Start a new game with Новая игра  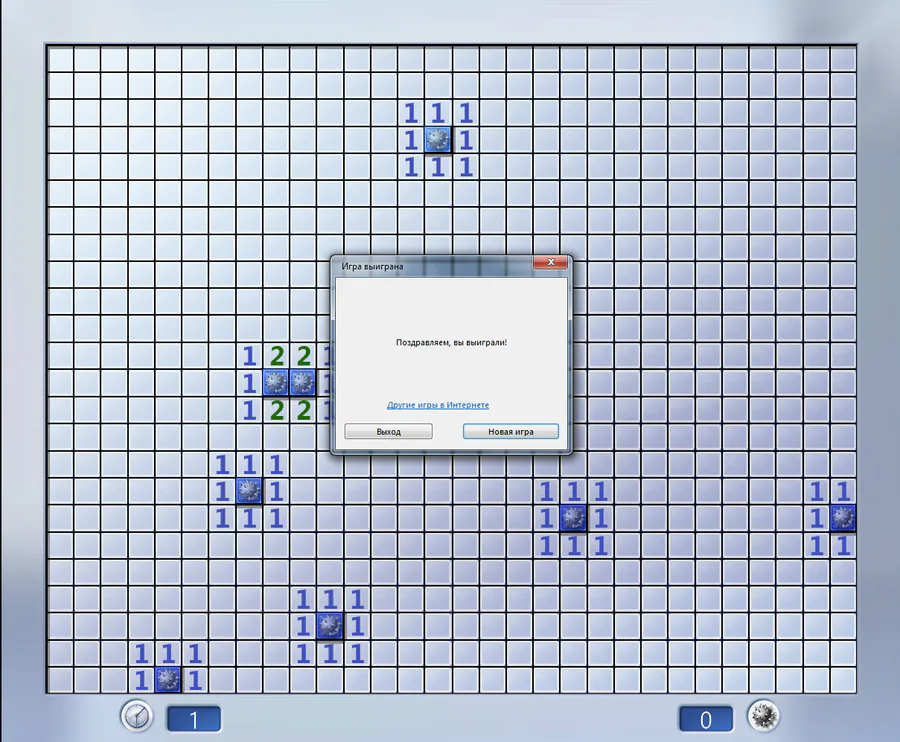[x=511, y=432]
